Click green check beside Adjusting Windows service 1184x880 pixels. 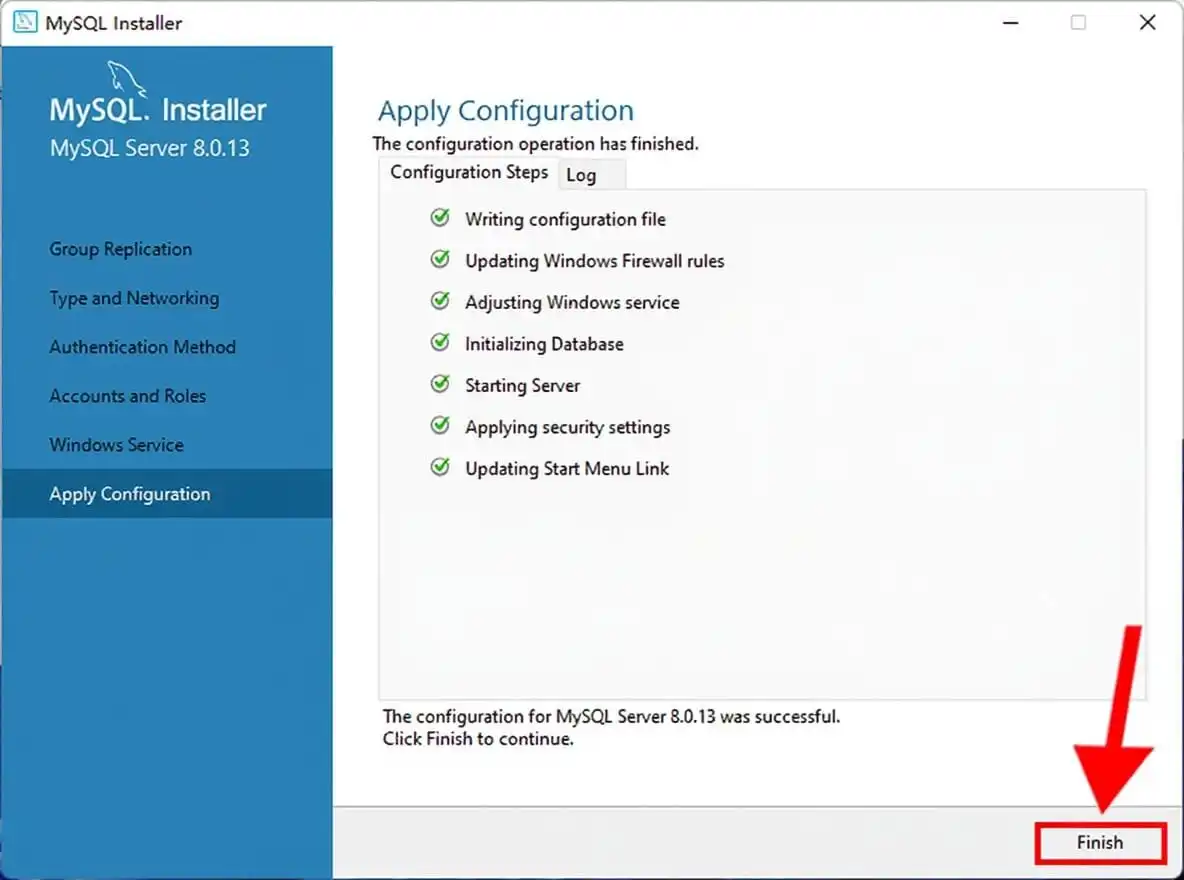coord(440,301)
